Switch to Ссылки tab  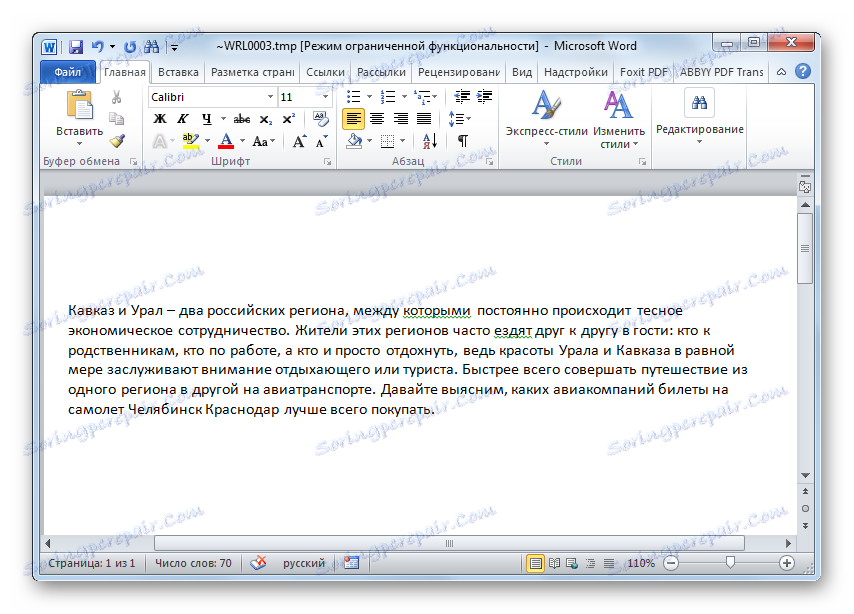(325, 72)
